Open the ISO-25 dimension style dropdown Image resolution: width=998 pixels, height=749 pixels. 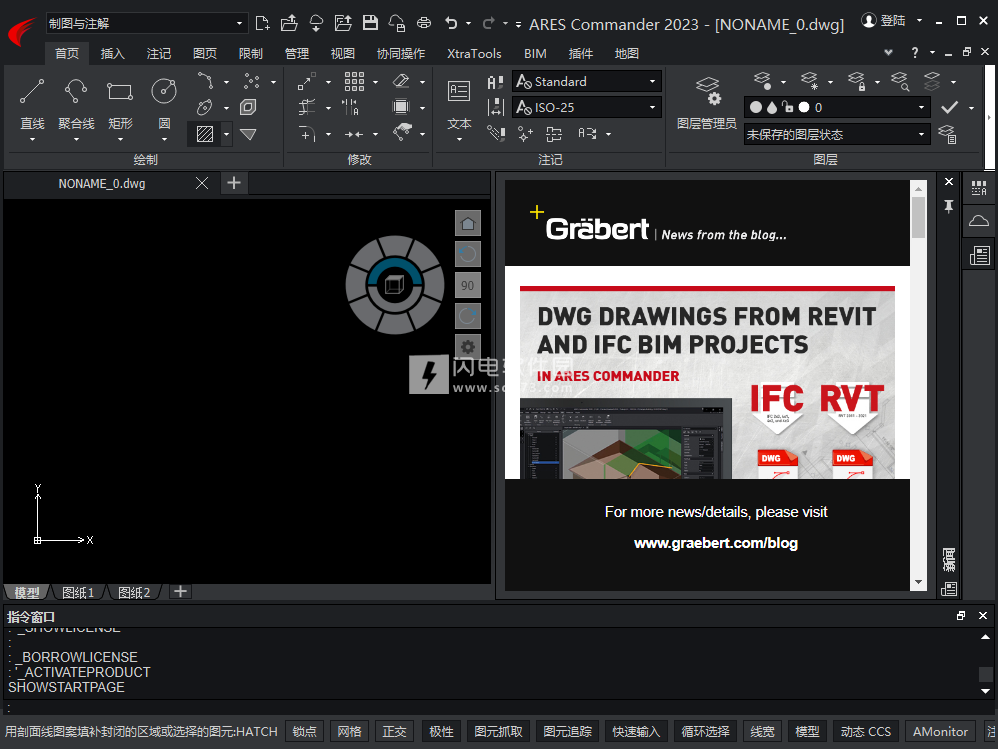(x=586, y=108)
